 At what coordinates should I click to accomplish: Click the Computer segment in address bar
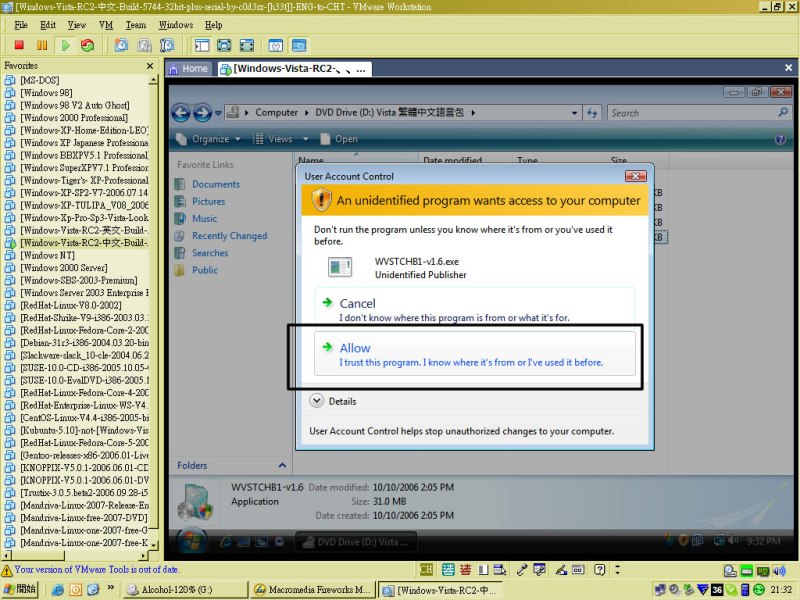click(x=276, y=112)
